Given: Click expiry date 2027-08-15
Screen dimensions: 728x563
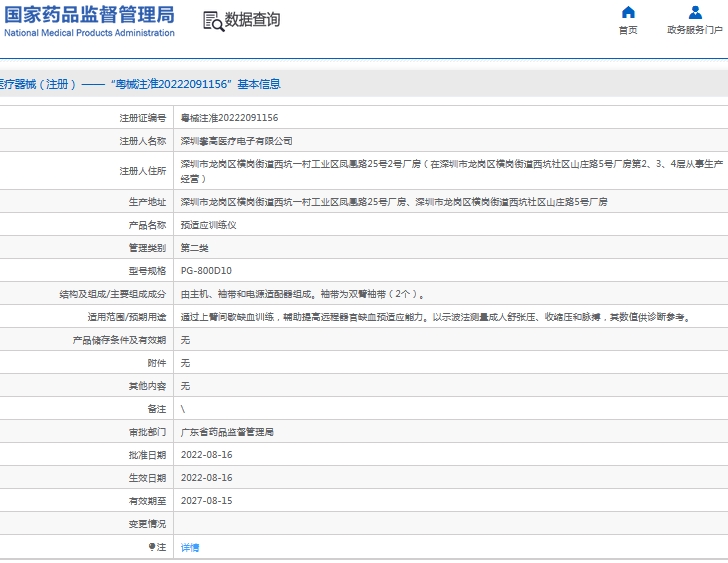Looking at the screenshot, I should [206, 501].
